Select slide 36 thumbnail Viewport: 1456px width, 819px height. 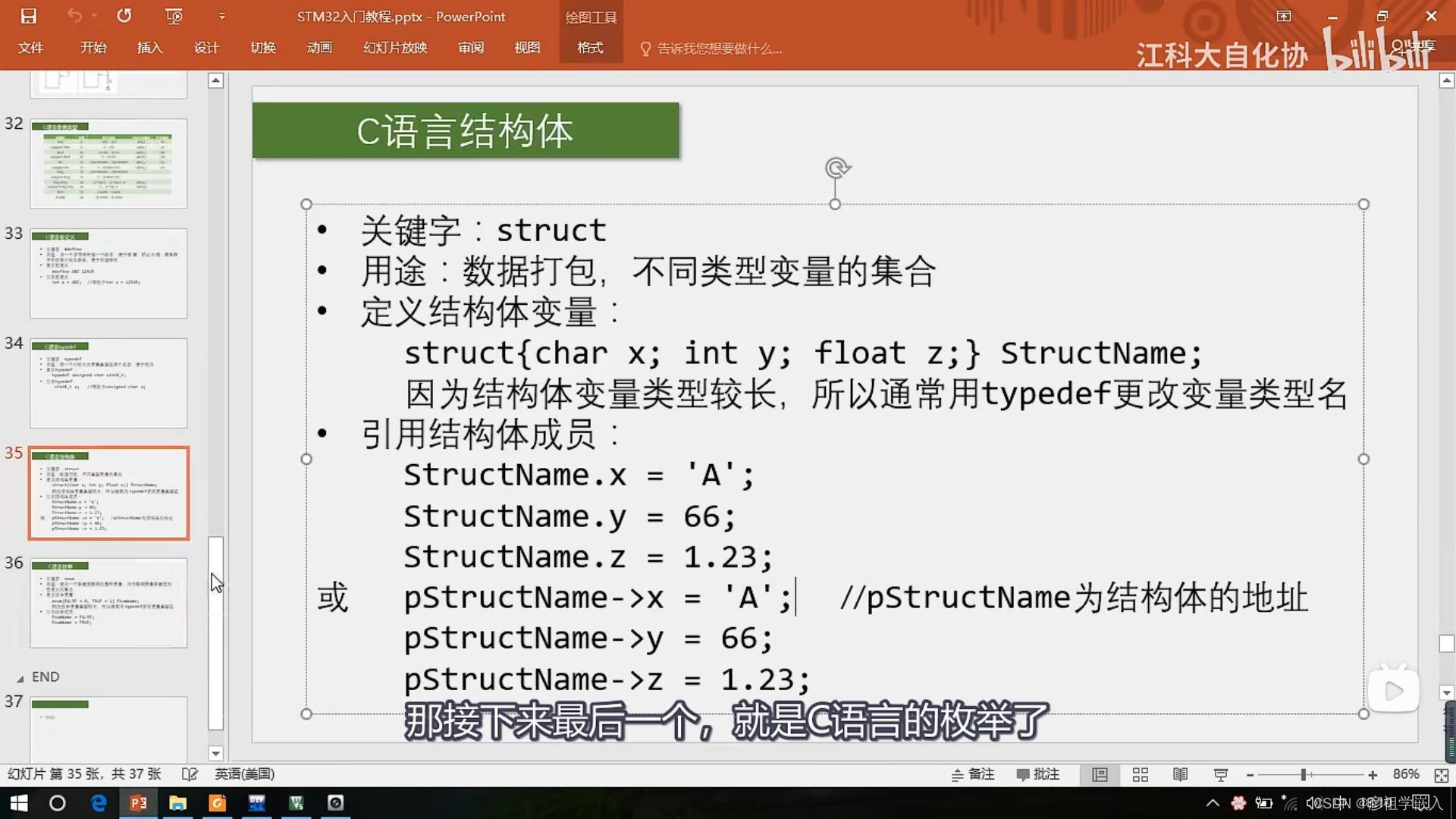coord(108,603)
